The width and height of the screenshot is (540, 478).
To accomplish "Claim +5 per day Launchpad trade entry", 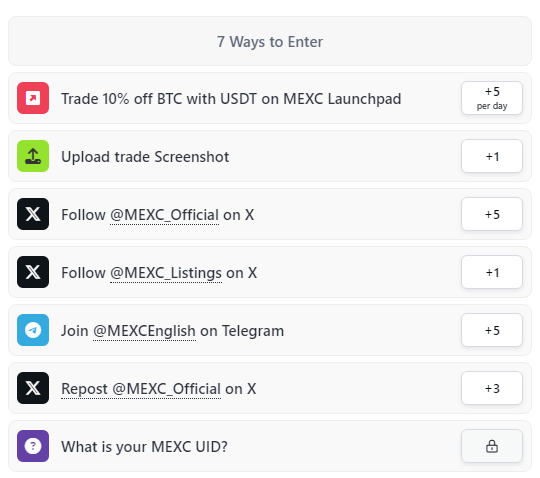I will pyautogui.click(x=492, y=98).
